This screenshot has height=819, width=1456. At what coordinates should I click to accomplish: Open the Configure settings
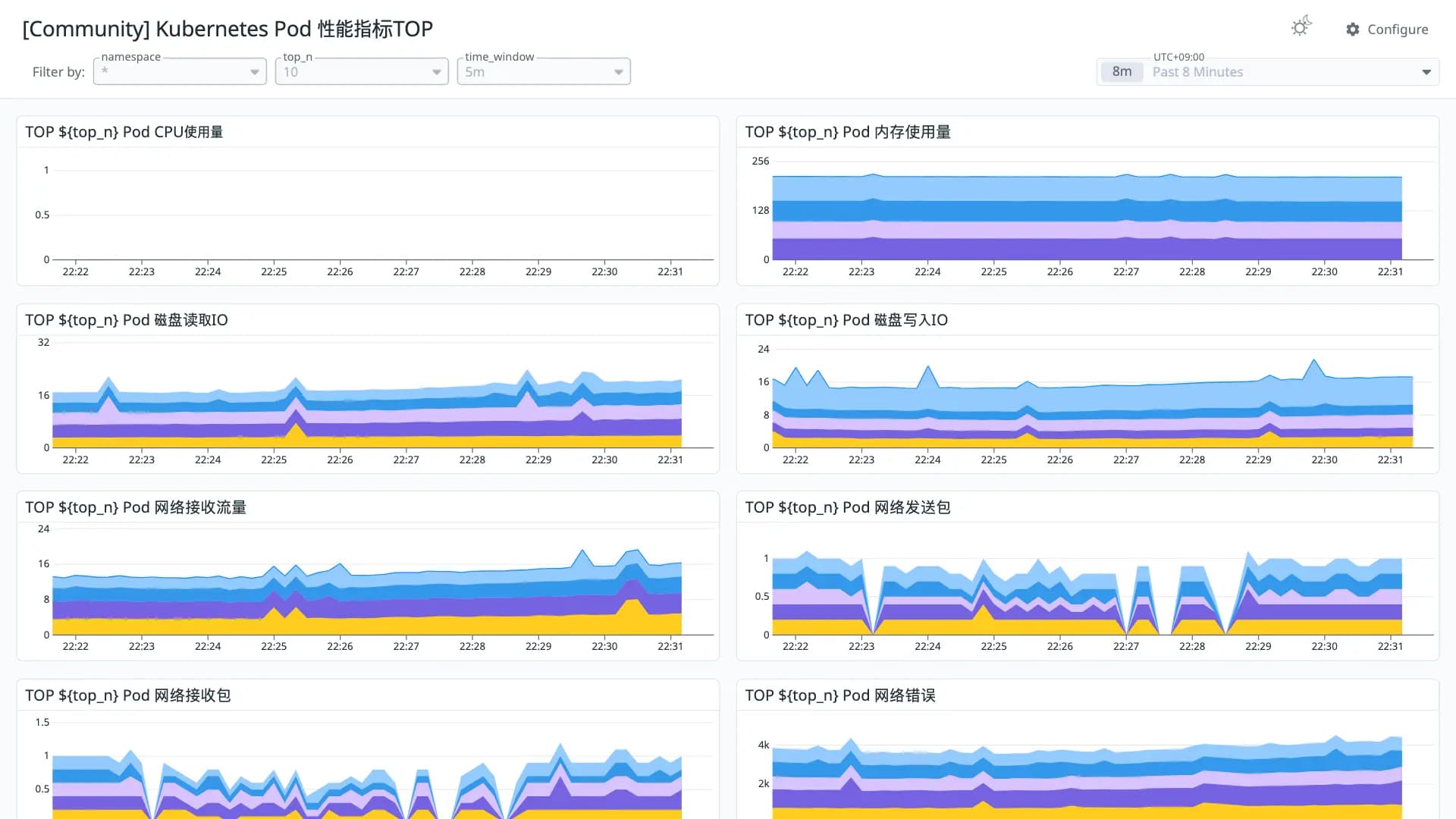(1387, 29)
